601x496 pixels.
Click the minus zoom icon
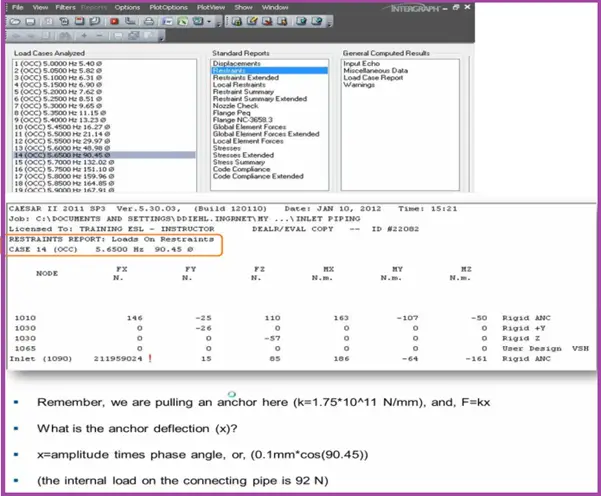[99, 36]
